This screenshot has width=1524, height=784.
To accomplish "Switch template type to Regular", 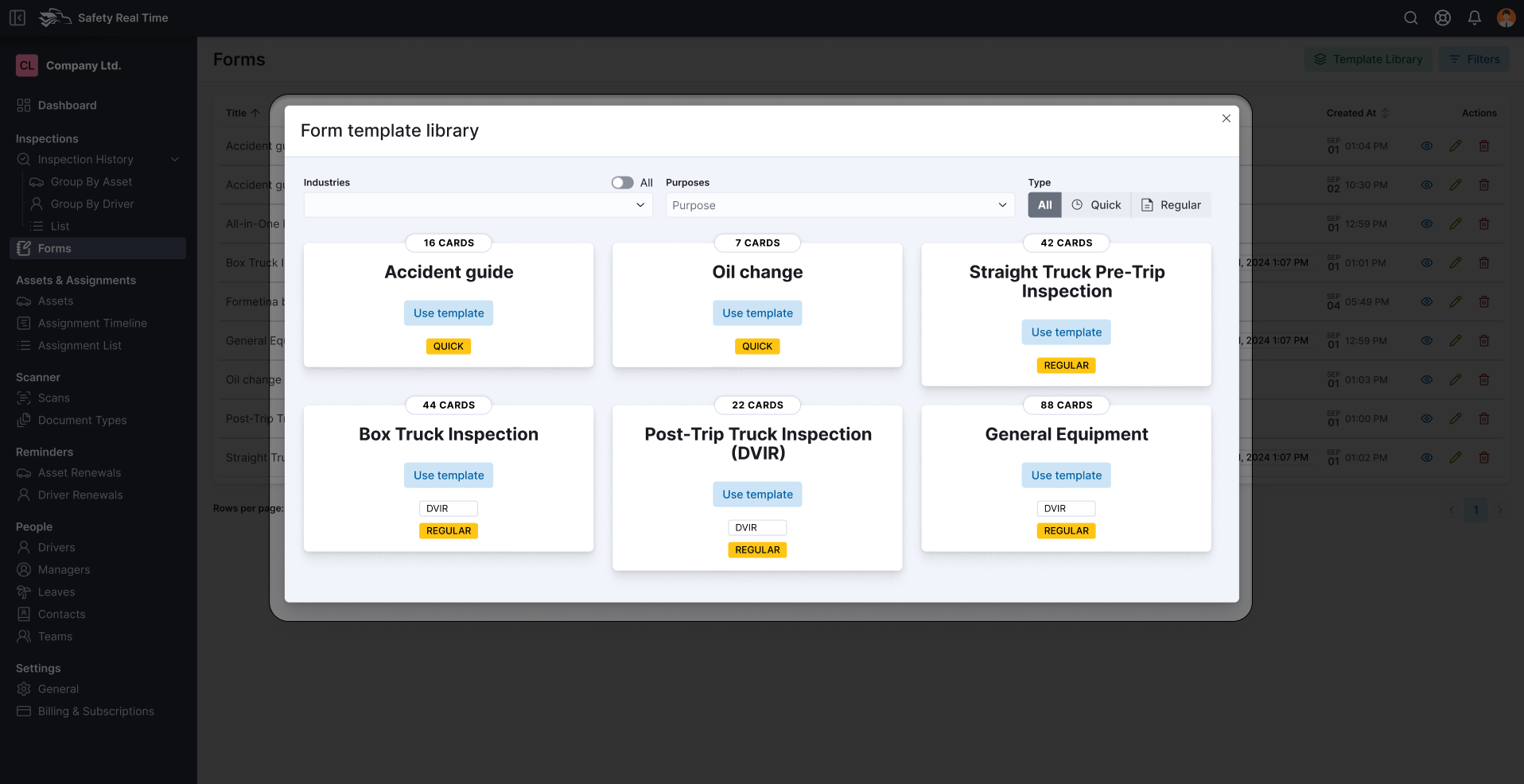I will pos(1171,204).
